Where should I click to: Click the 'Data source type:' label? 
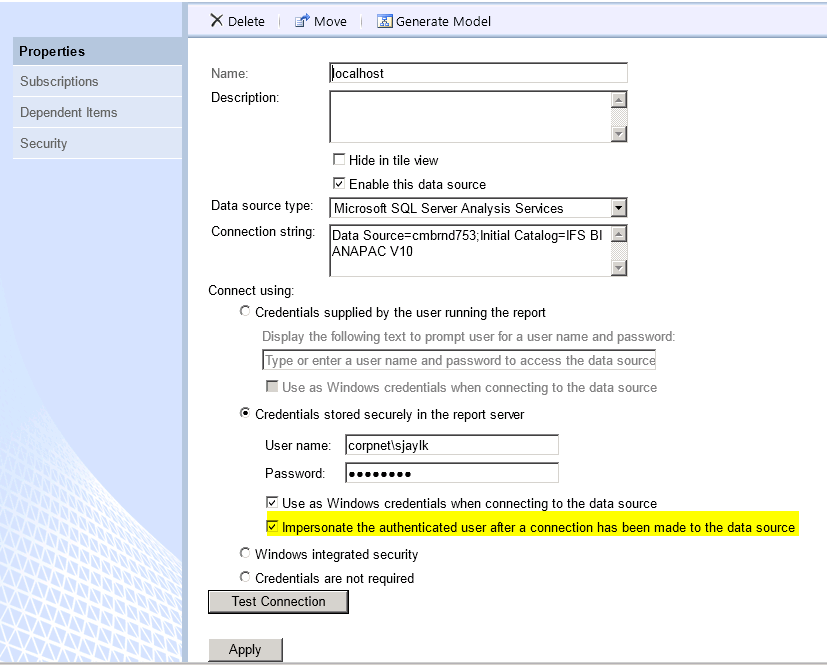pos(262,206)
